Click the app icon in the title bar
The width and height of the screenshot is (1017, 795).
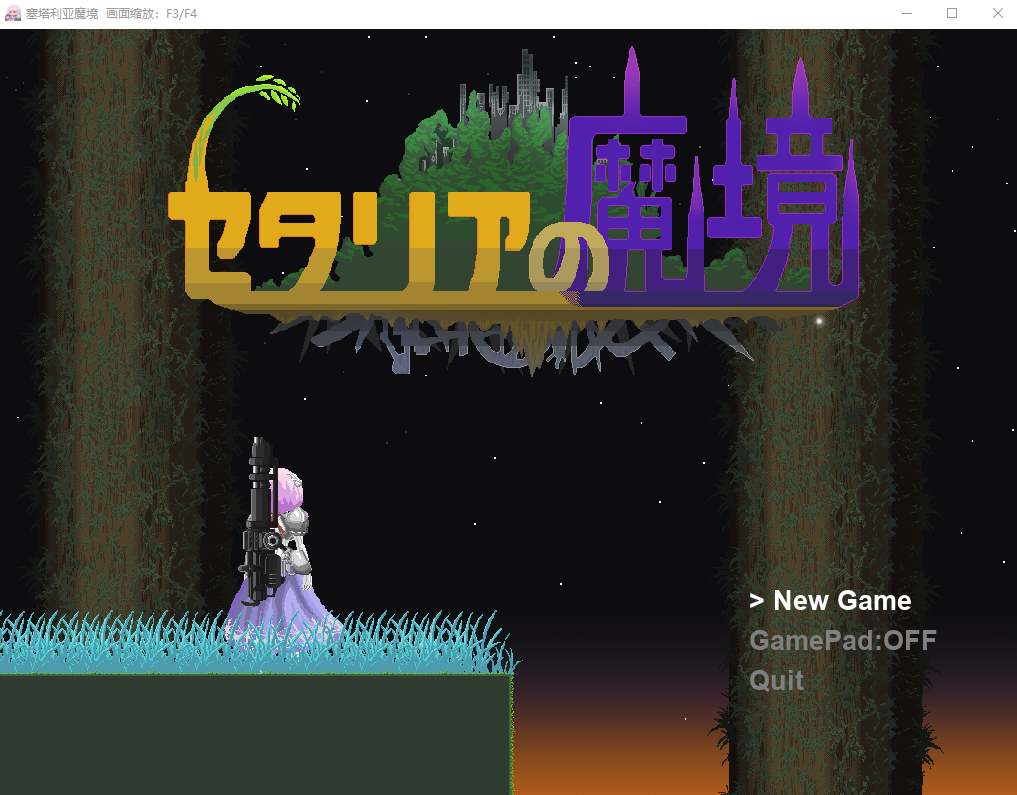13,13
